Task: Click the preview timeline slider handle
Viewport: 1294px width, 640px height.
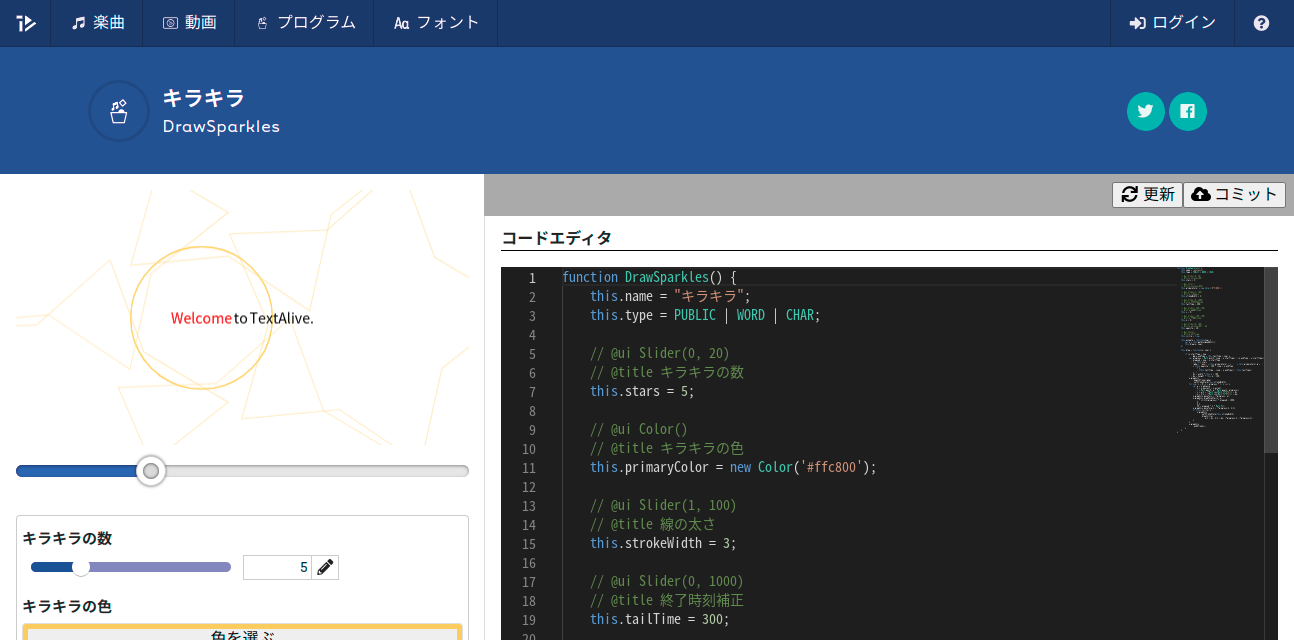Action: click(x=151, y=471)
